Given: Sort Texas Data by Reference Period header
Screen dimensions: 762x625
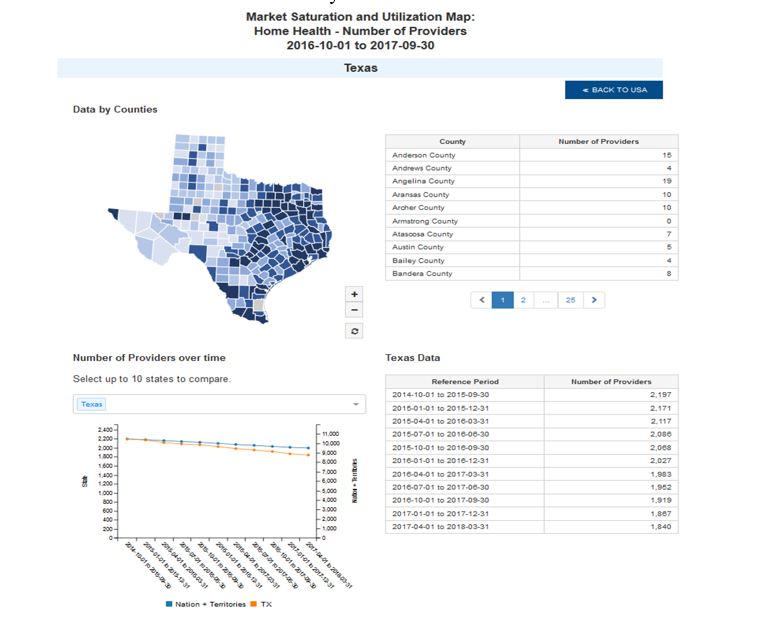Looking at the screenshot, I should pos(464,382).
